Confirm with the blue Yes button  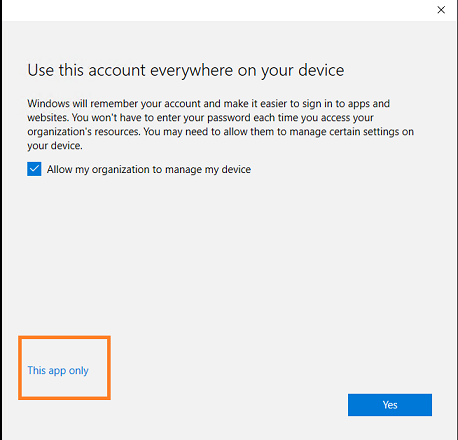click(390, 405)
